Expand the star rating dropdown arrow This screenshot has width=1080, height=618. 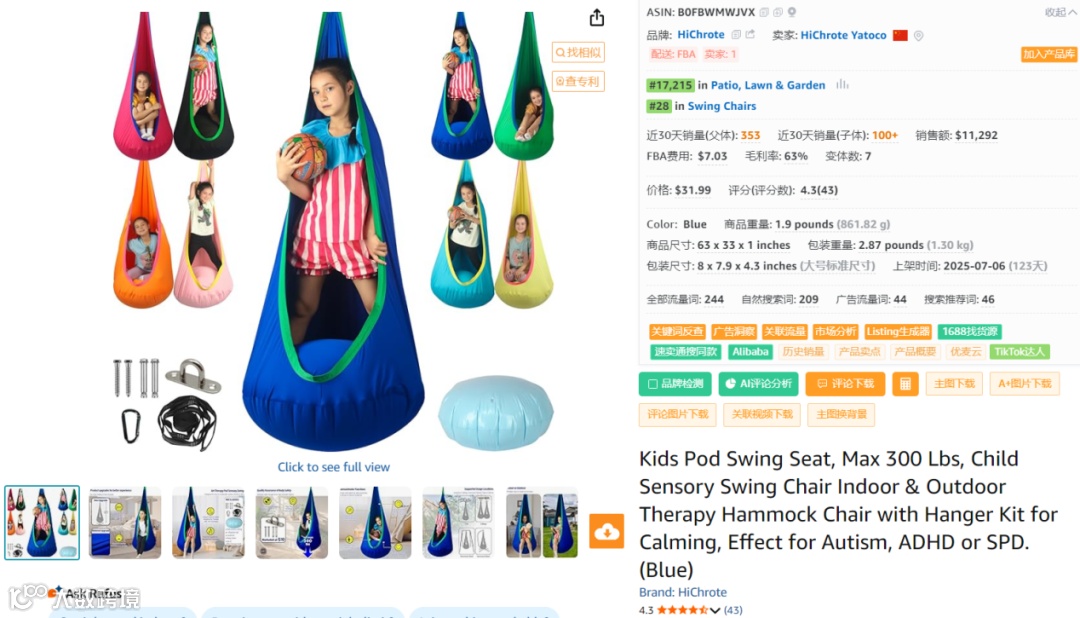tap(715, 610)
